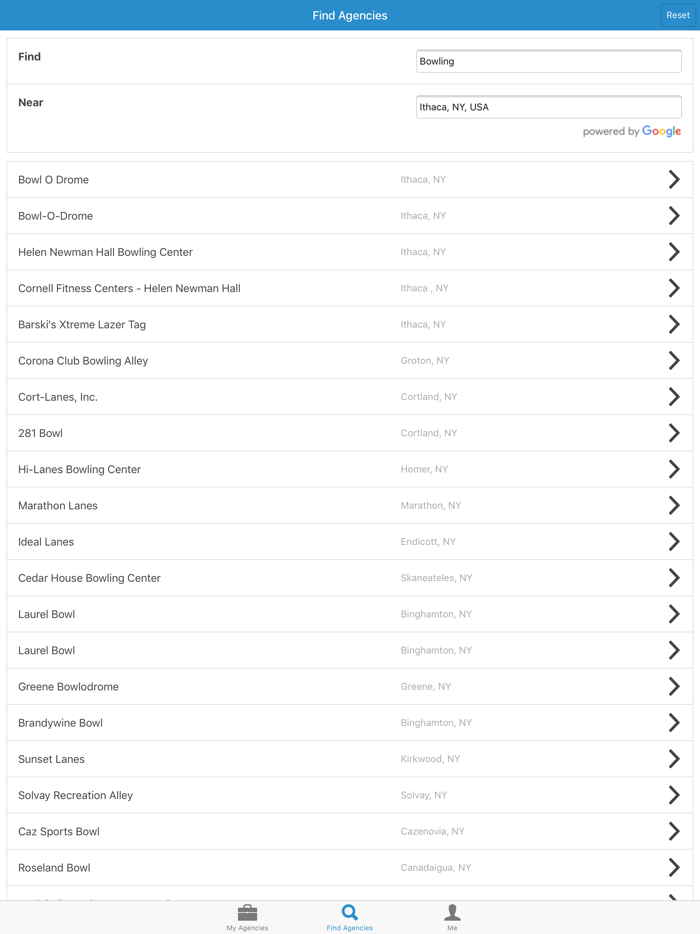Select the My Agencies briefcase icon

pos(247,913)
